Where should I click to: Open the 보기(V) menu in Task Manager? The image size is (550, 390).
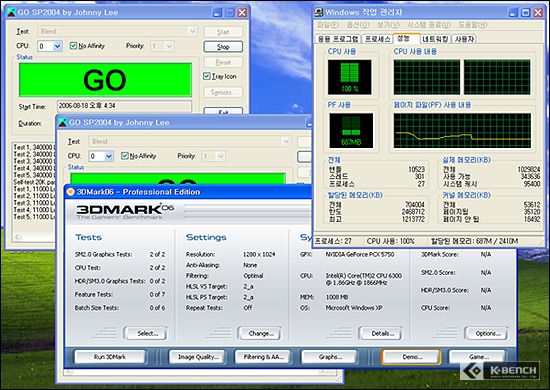pos(388,25)
